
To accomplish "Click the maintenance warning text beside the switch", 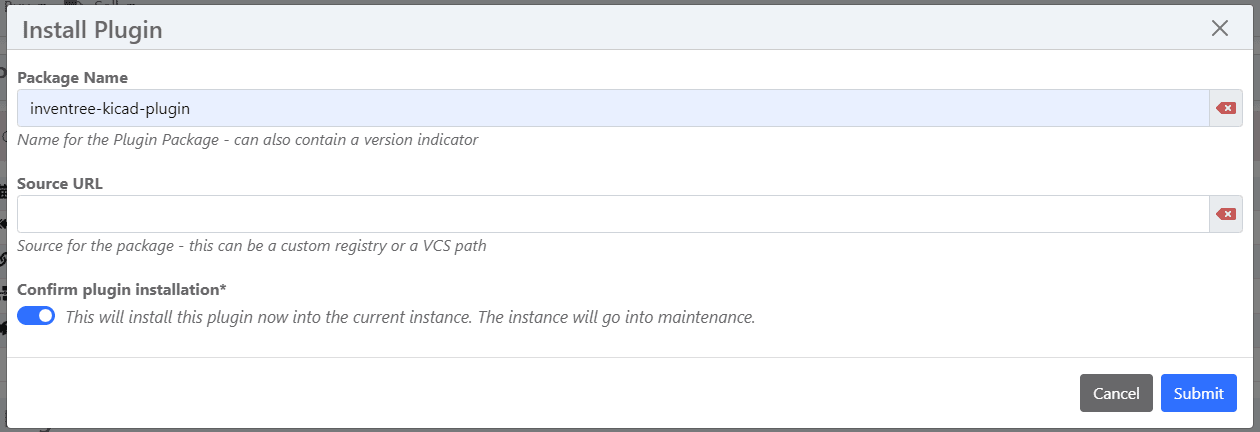I will click(x=410, y=317).
